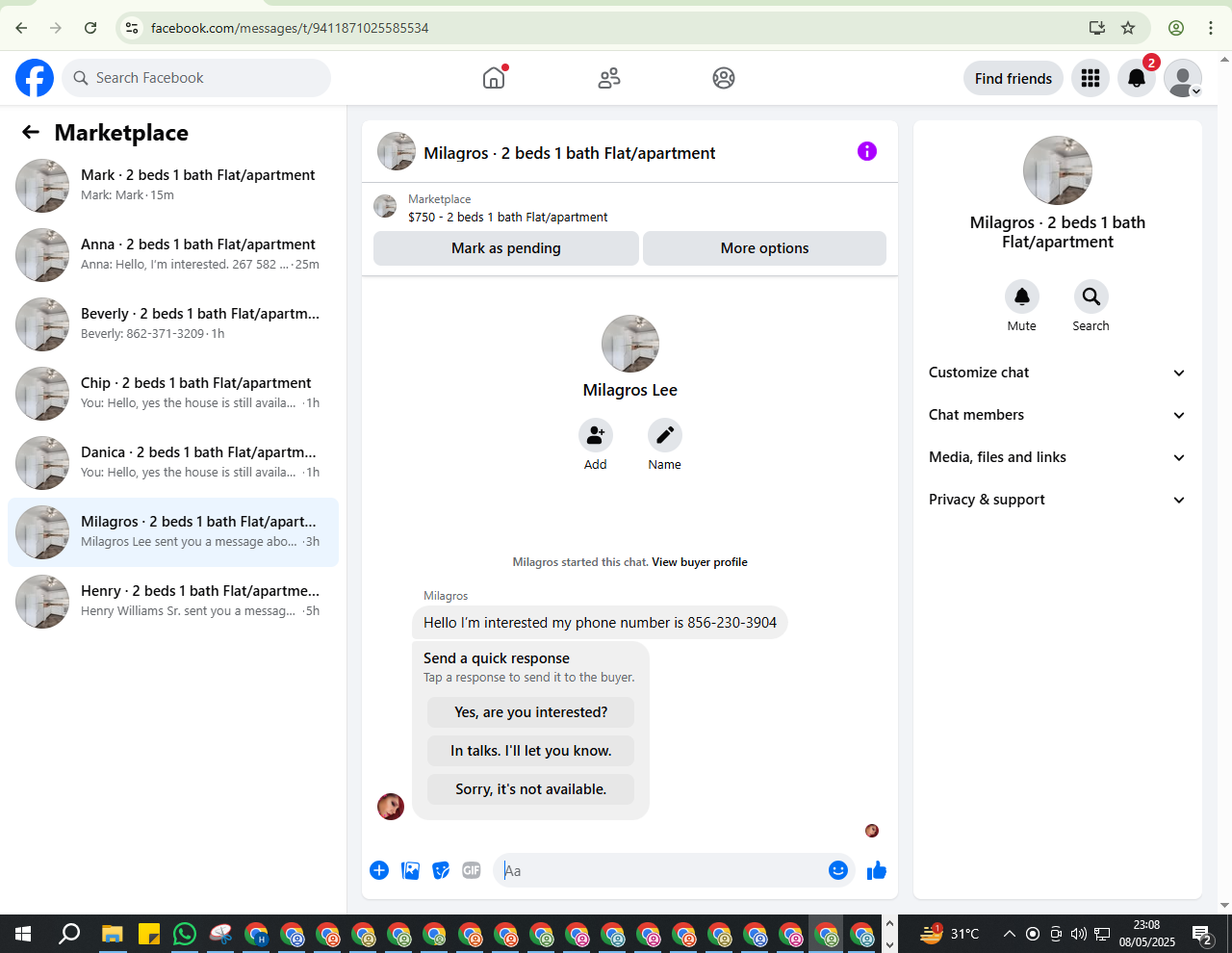This screenshot has width=1232, height=953.
Task: Open Anna's conversation in Marketplace list
Action: pos(173,255)
